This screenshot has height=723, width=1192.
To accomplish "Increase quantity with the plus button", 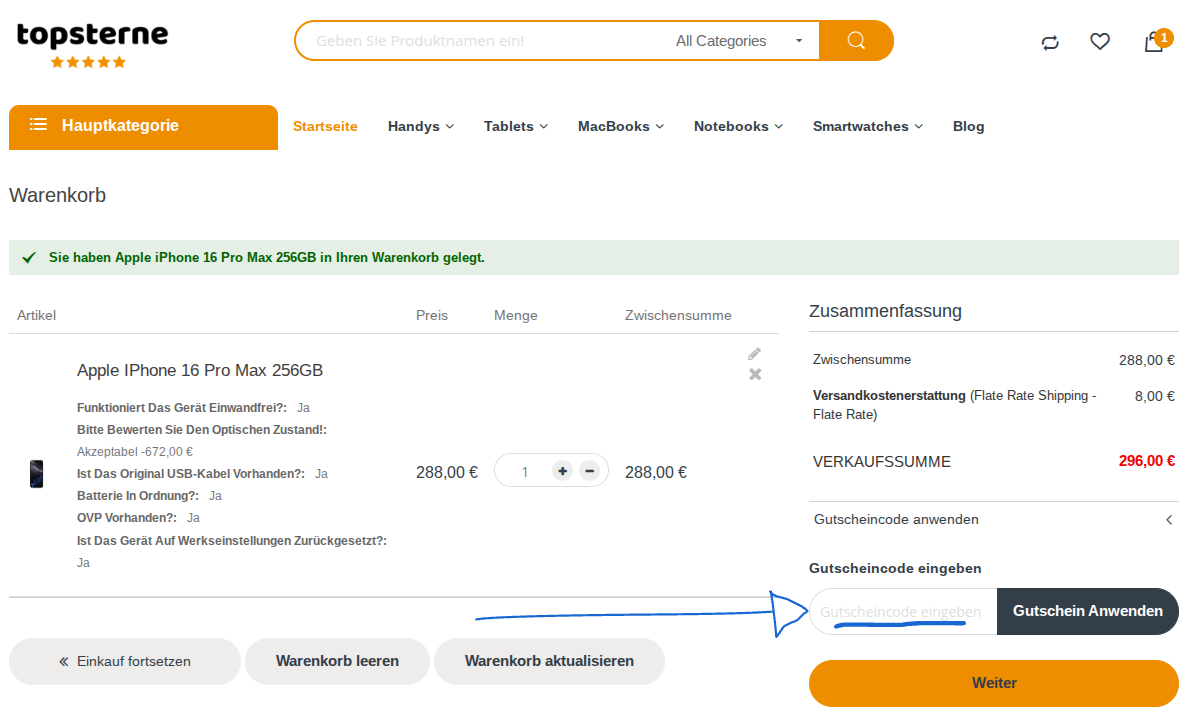I will [562, 471].
